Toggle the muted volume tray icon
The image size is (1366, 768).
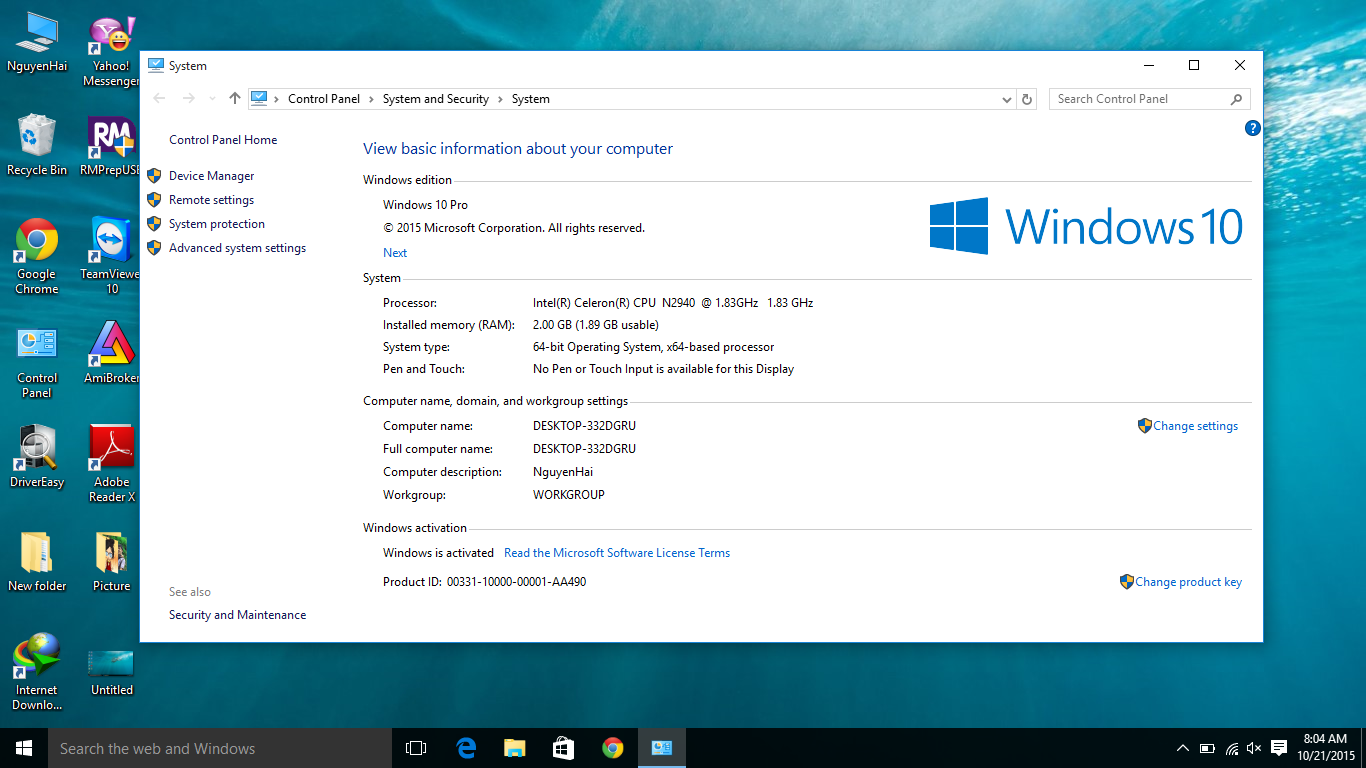tap(1254, 748)
